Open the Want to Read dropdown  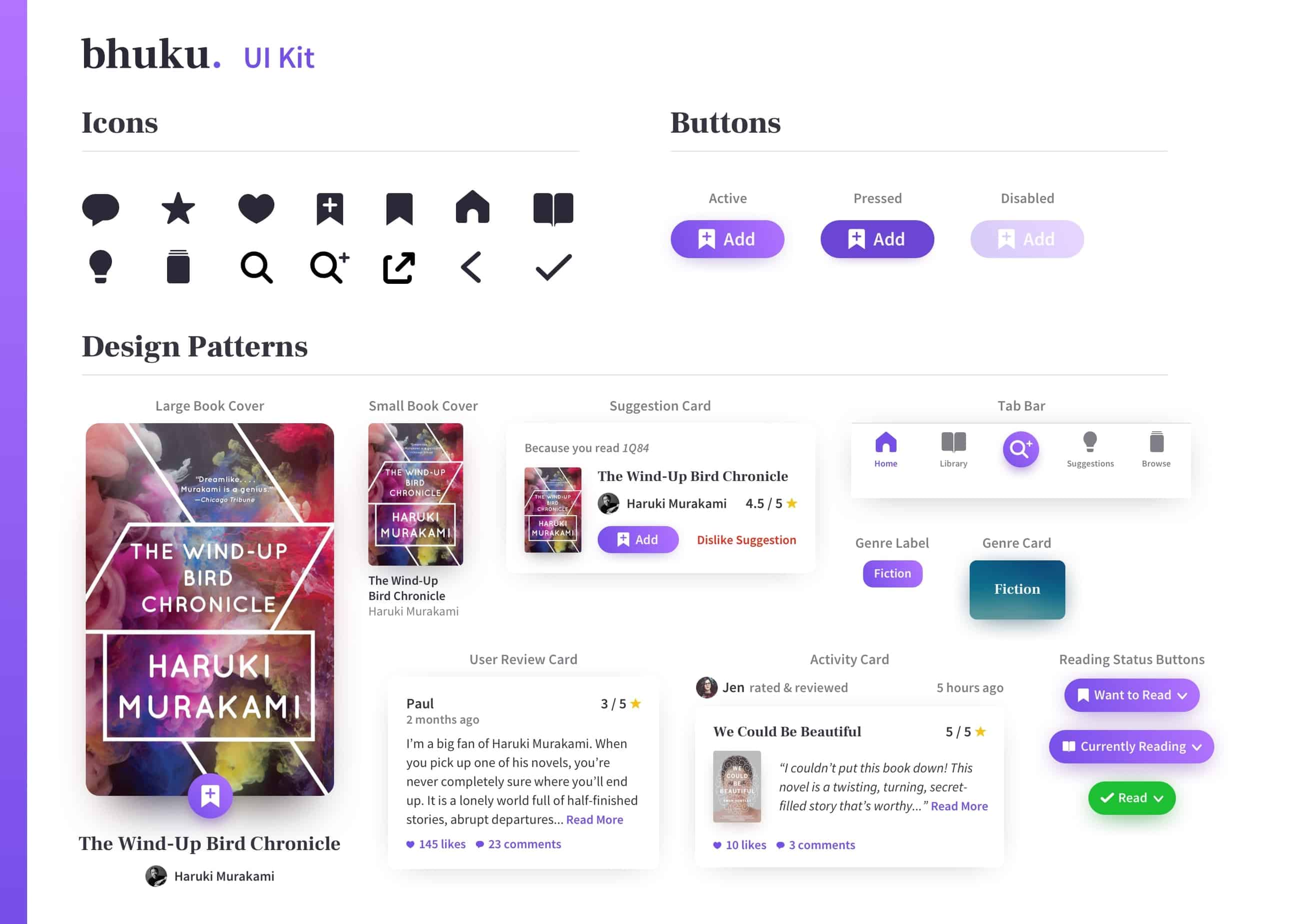click(1131, 695)
